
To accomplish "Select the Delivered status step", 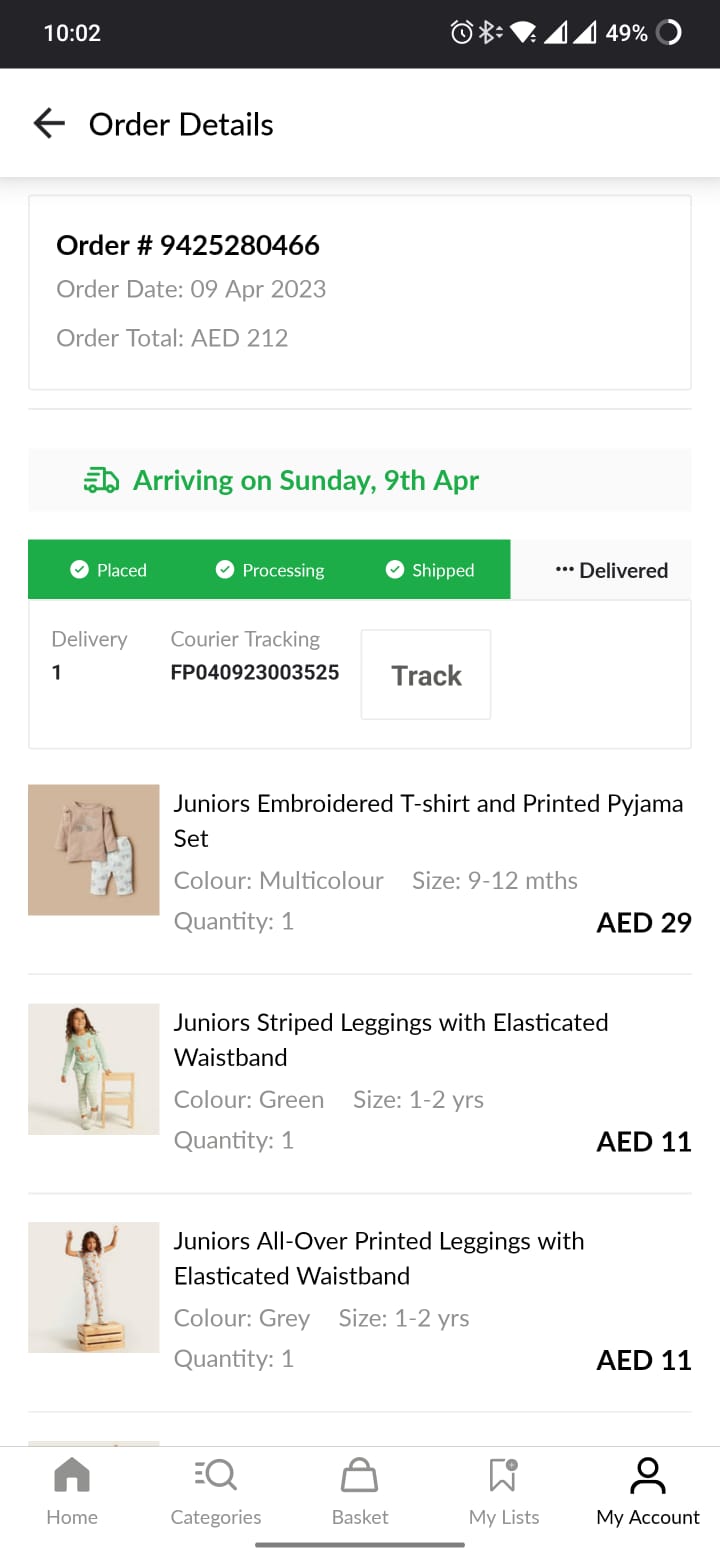I will click(x=611, y=570).
